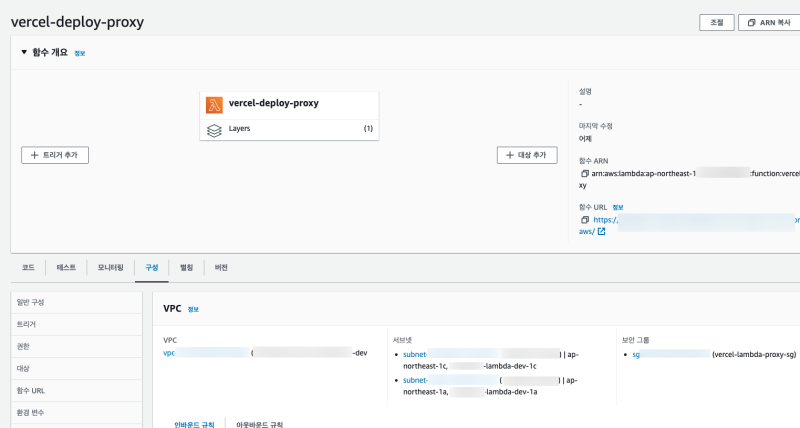Viewport: 800px width, 428px height.
Task: Click the 대상 추가 button
Action: coord(527,155)
